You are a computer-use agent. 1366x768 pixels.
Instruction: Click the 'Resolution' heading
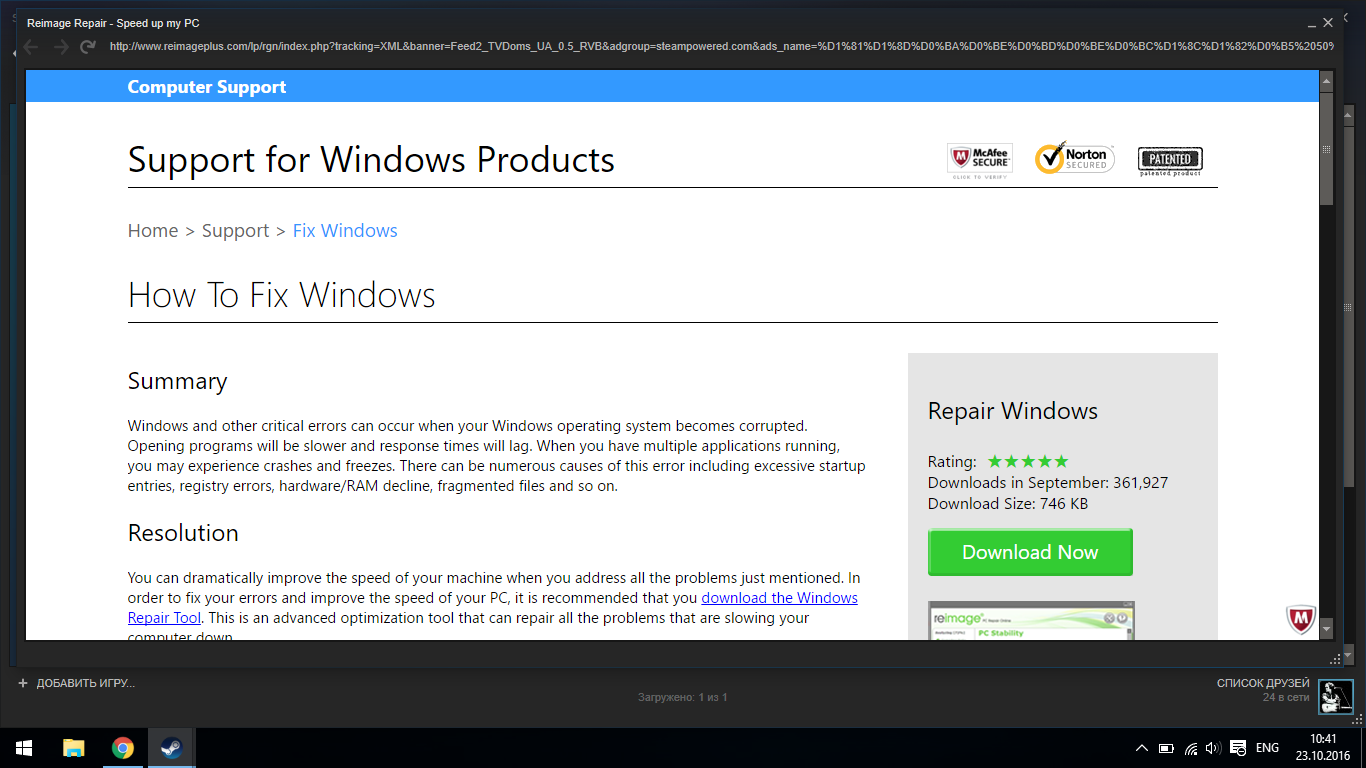(x=183, y=533)
